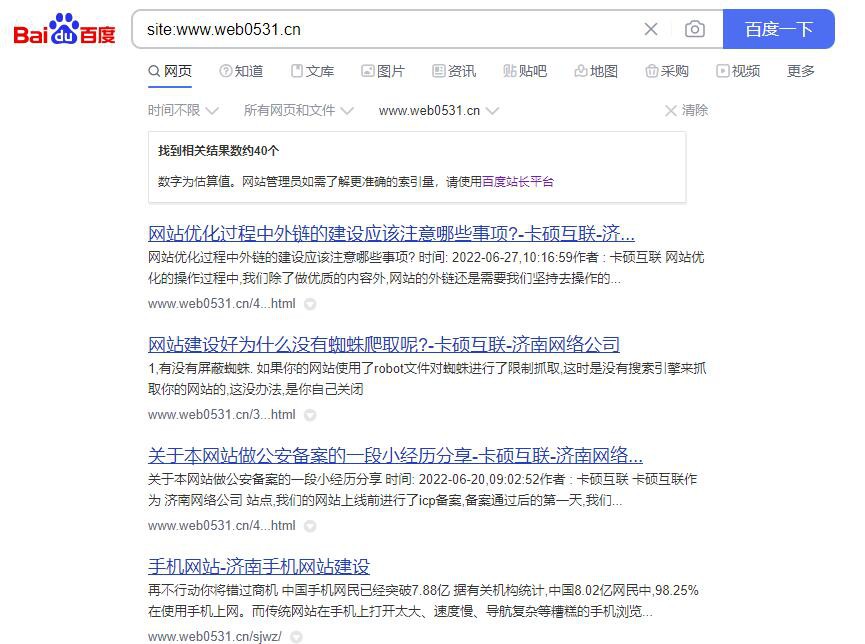
Task: Open the 地图 map tab
Action: coord(596,71)
